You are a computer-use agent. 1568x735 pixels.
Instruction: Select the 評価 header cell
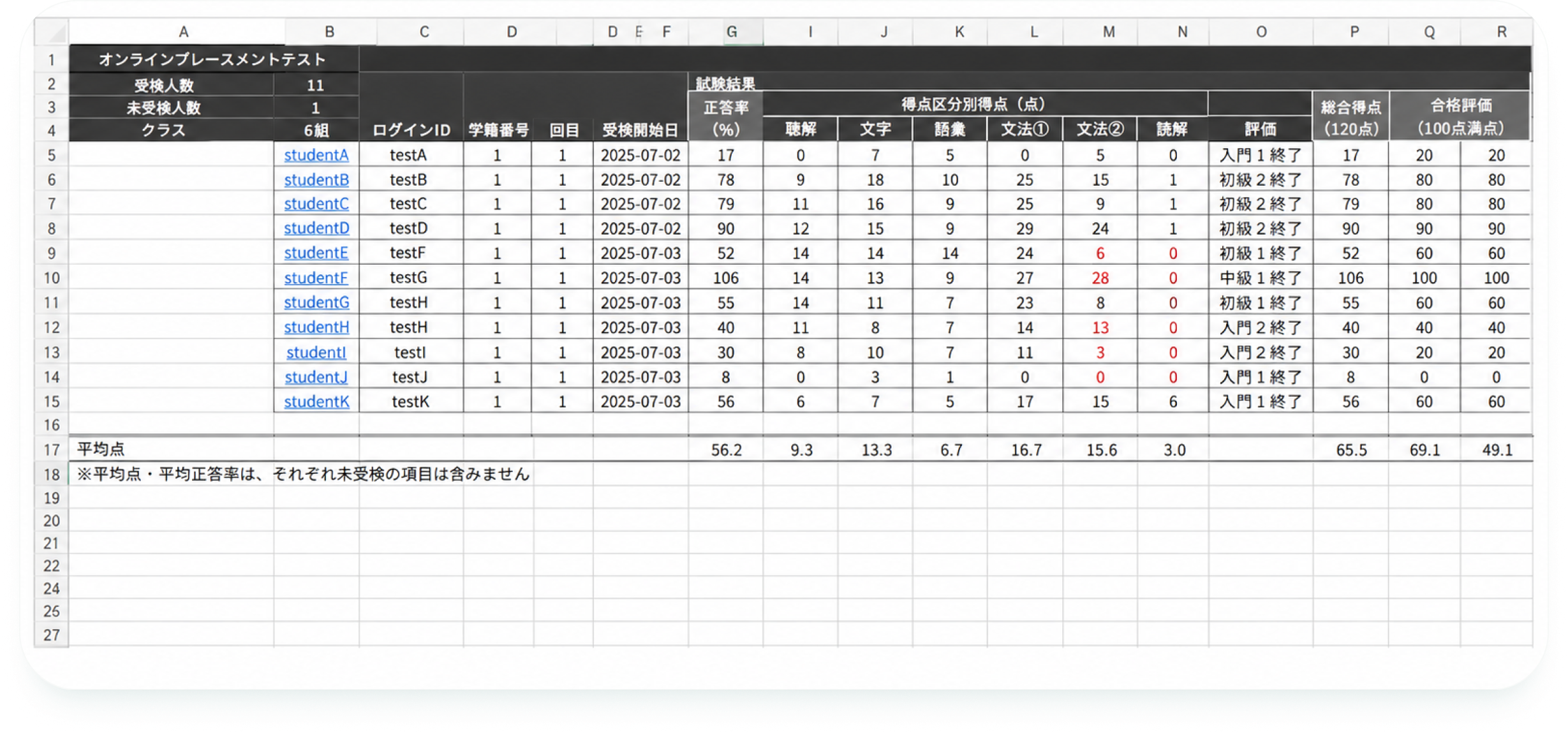coord(1261,130)
